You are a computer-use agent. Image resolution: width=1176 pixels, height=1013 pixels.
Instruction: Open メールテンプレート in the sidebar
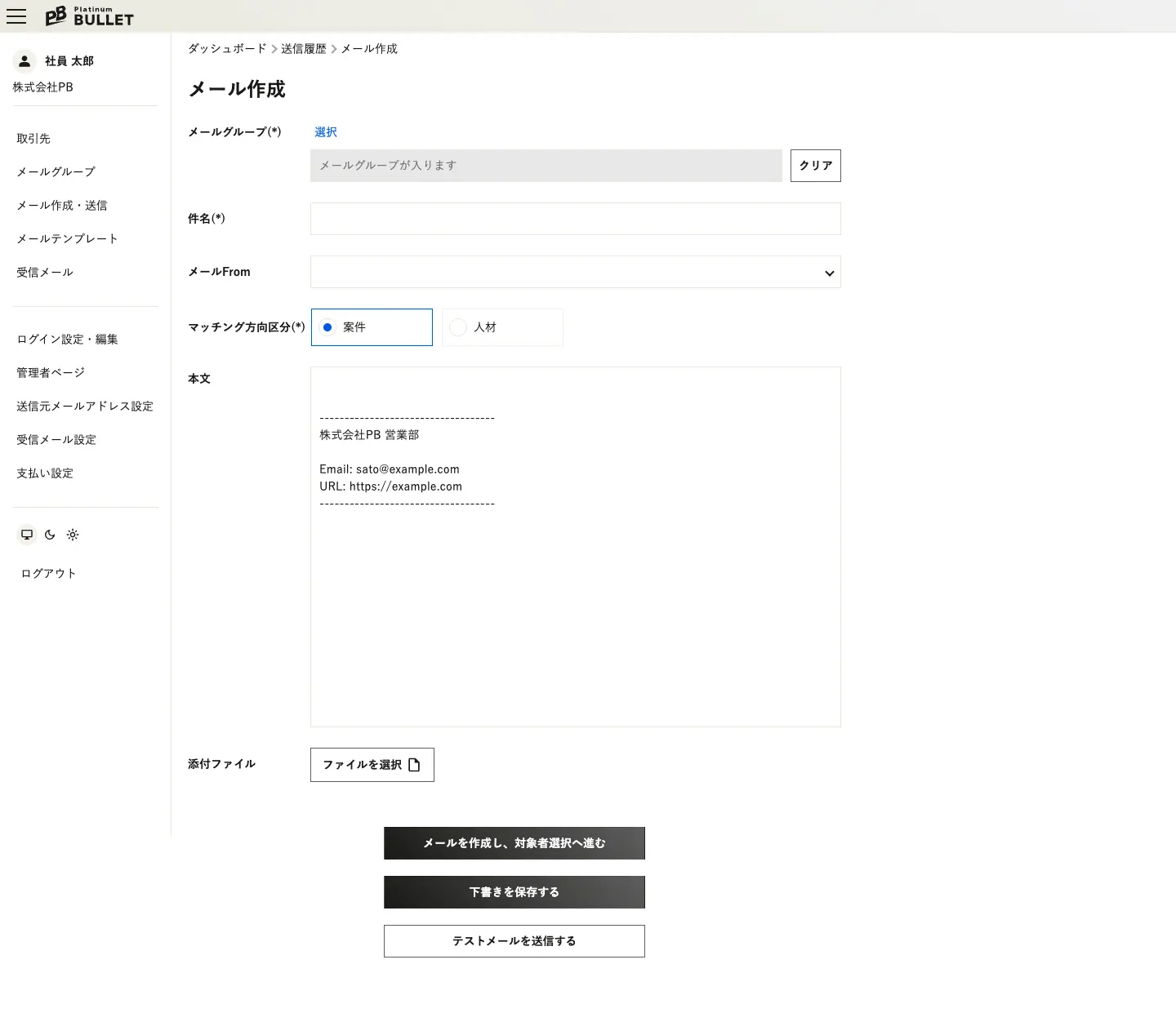(67, 239)
